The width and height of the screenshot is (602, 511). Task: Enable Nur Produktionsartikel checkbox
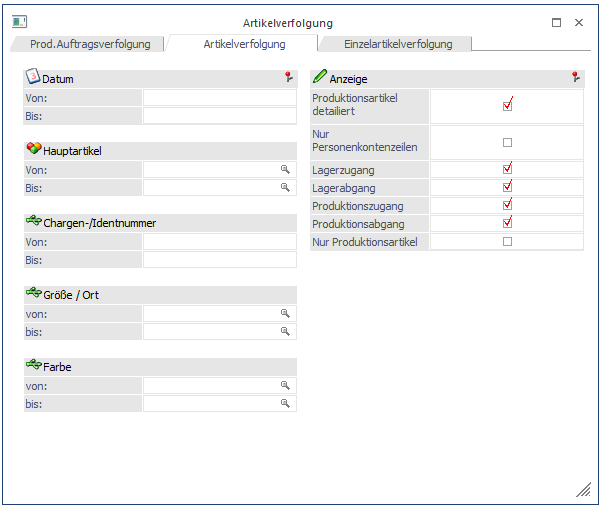507,241
